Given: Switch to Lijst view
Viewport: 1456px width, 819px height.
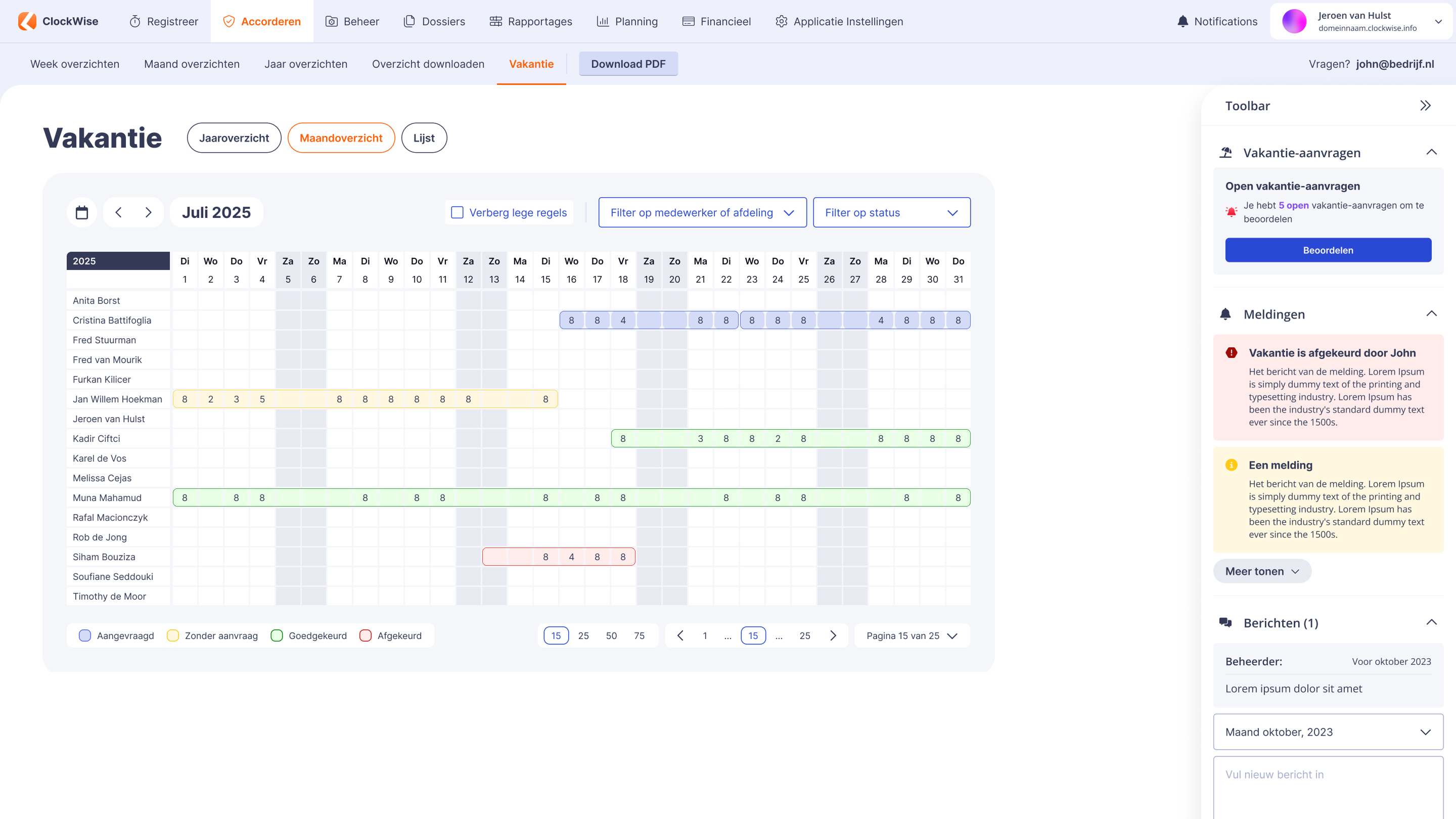Looking at the screenshot, I should click(424, 138).
